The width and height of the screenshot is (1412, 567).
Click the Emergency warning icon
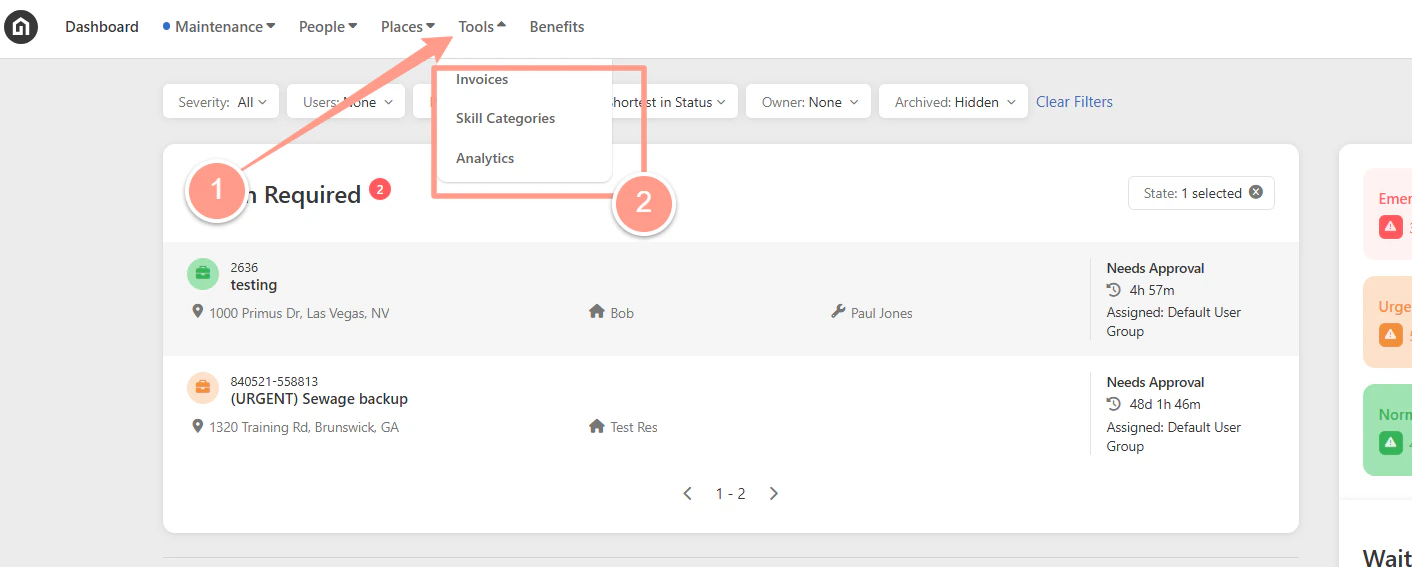1391,227
